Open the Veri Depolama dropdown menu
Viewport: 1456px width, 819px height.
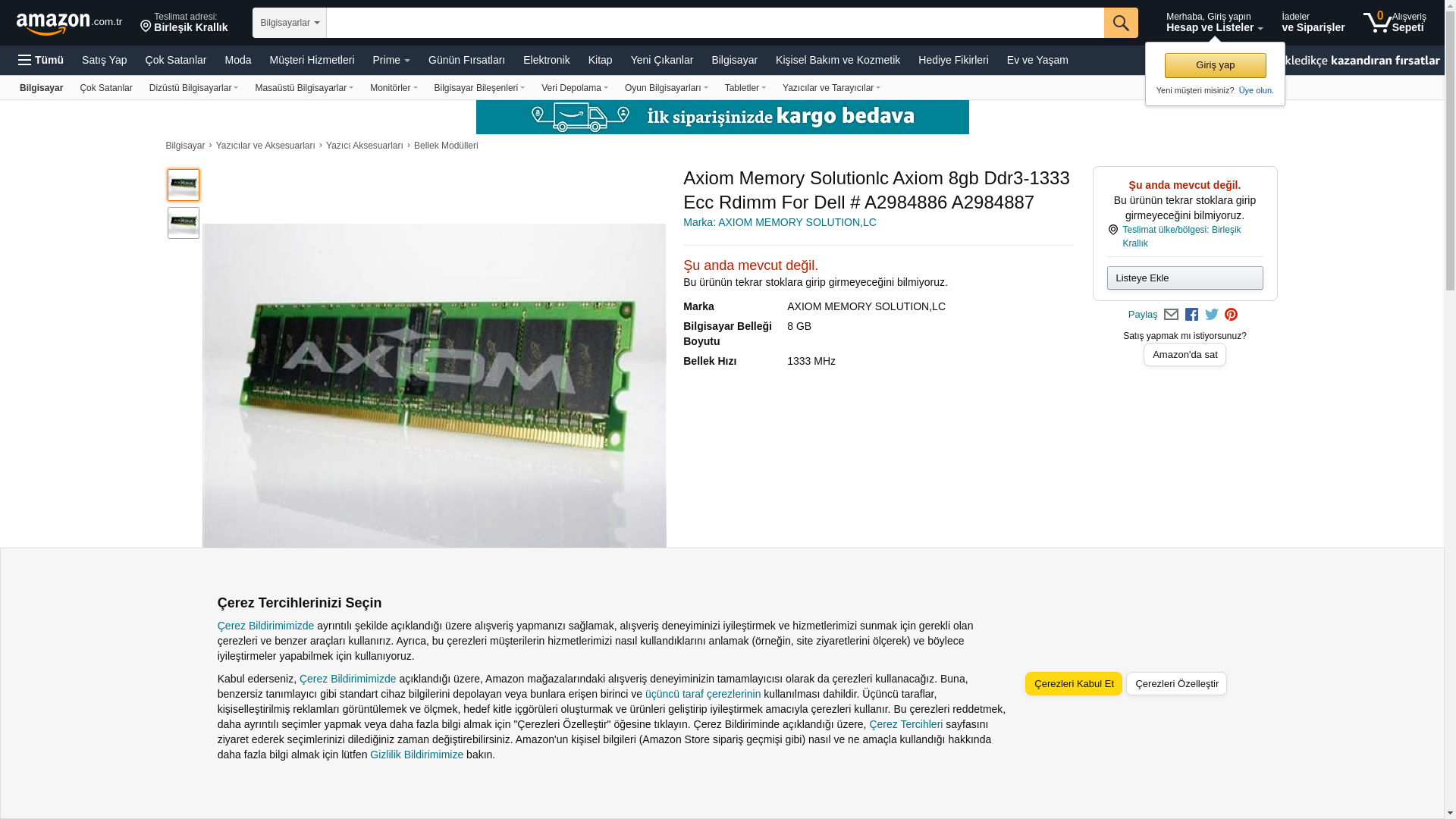click(x=574, y=88)
